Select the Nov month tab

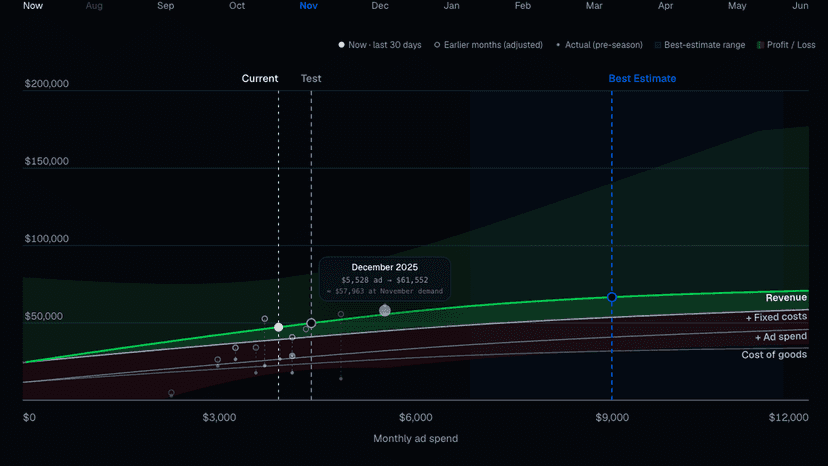pyautogui.click(x=308, y=6)
